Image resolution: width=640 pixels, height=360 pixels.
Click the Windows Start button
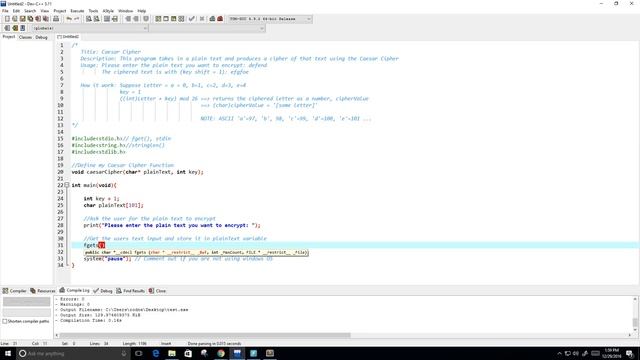tap(8, 353)
